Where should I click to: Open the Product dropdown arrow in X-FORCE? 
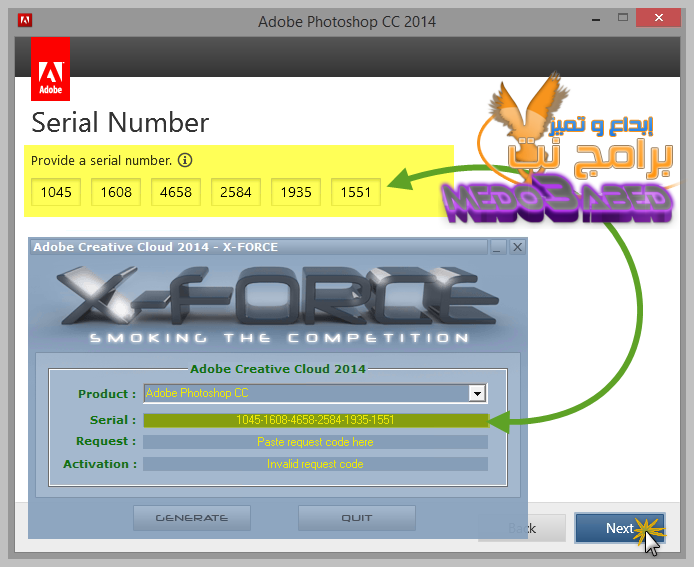tap(477, 393)
